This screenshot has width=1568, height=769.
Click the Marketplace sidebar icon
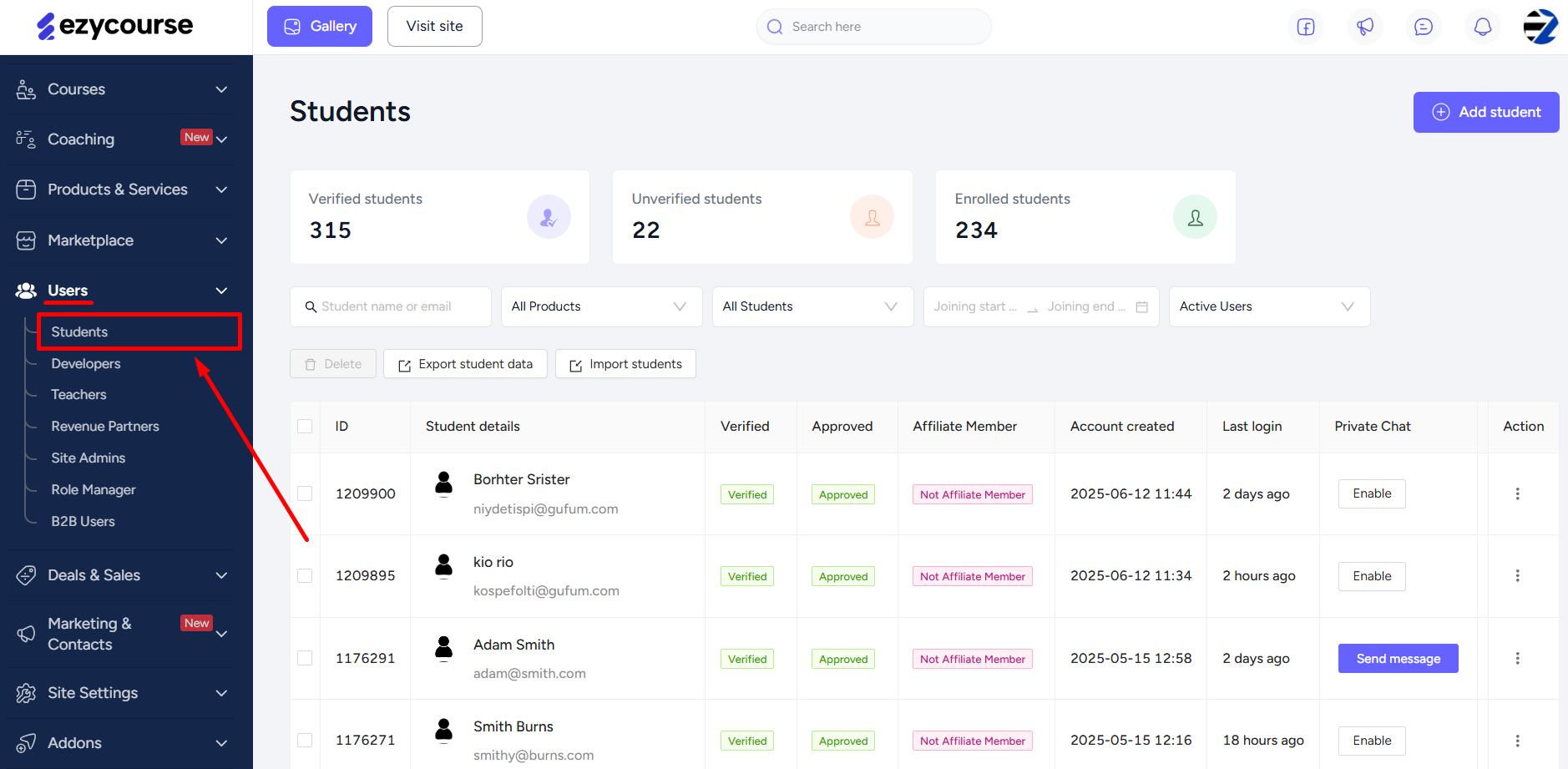click(26, 240)
